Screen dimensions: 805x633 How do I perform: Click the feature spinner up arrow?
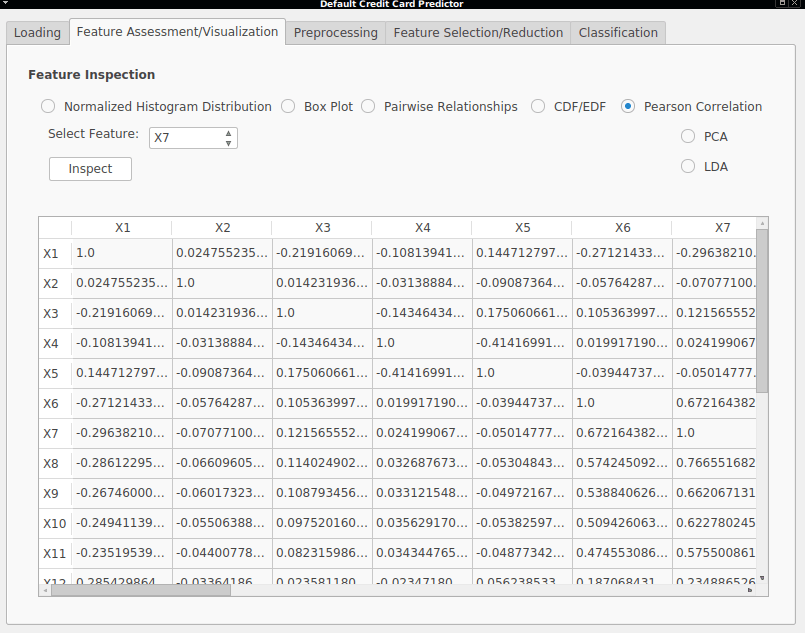228,133
